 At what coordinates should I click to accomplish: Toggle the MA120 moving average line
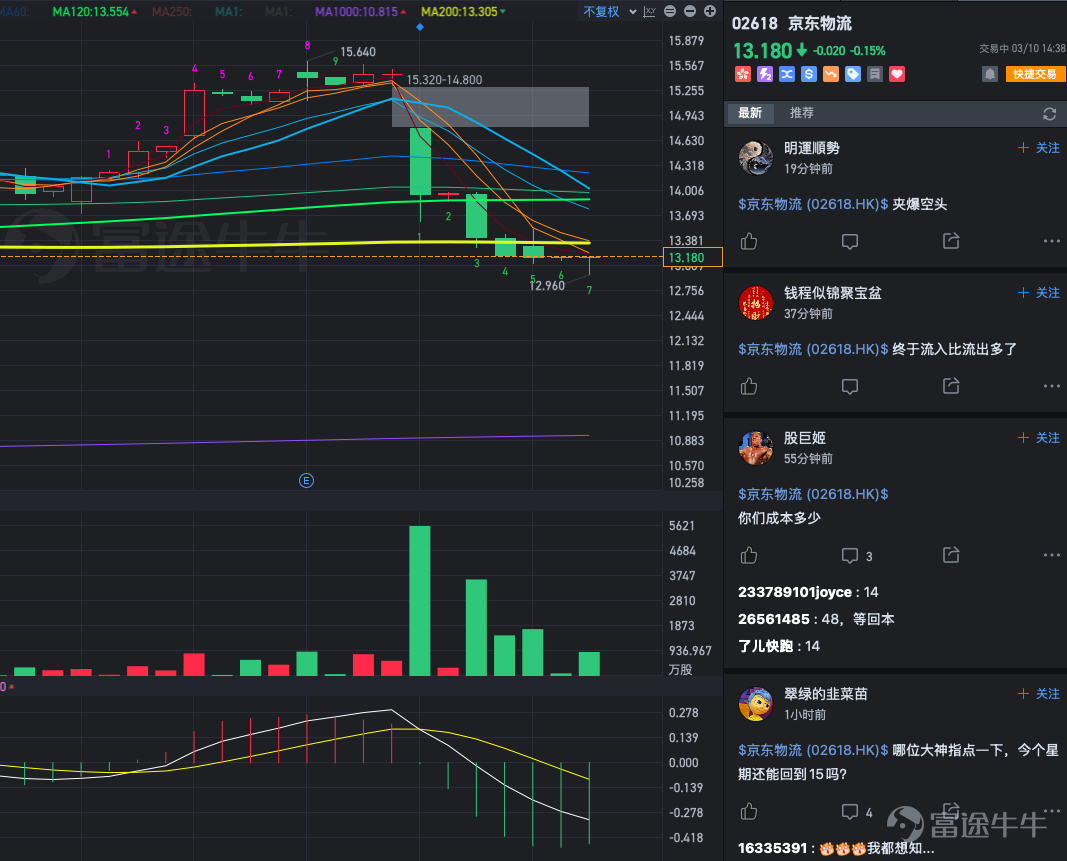pyautogui.click(x=95, y=12)
